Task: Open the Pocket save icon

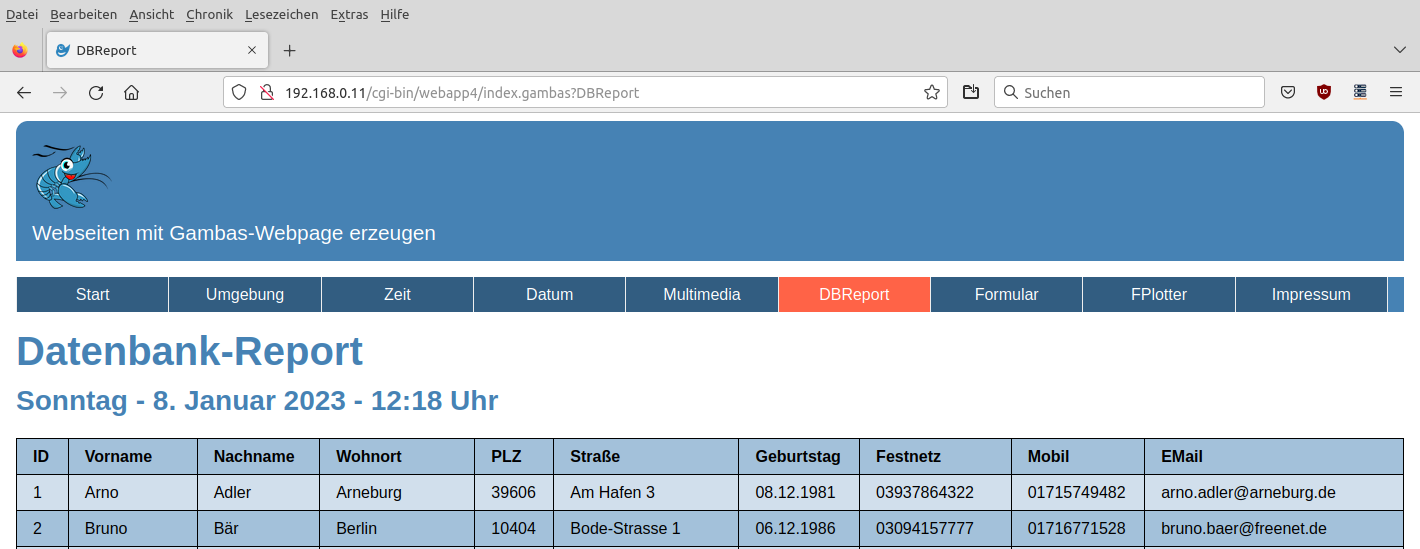Action: (1289, 93)
